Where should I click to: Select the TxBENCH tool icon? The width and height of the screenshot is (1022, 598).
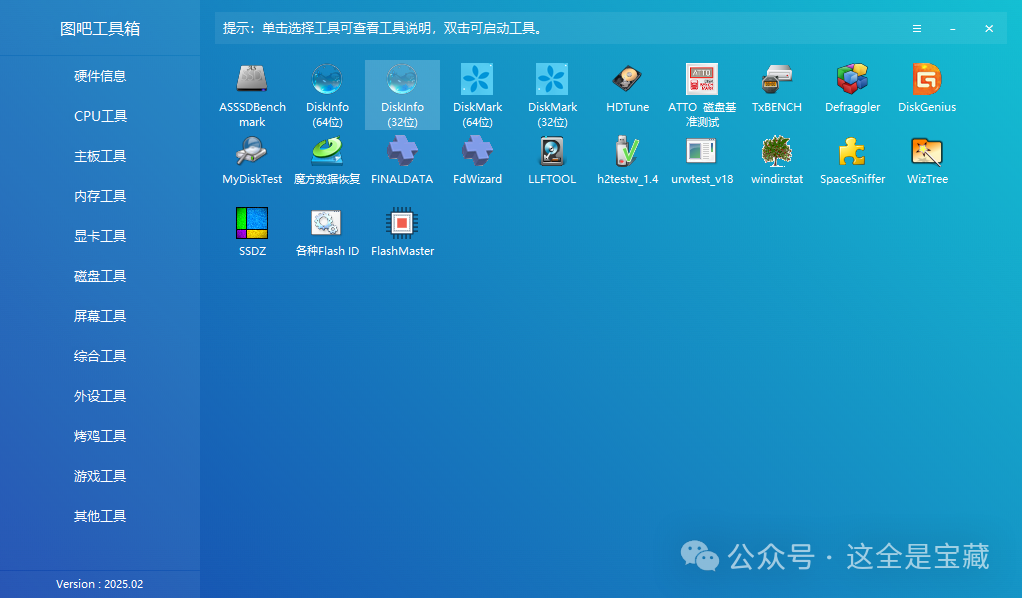[777, 79]
